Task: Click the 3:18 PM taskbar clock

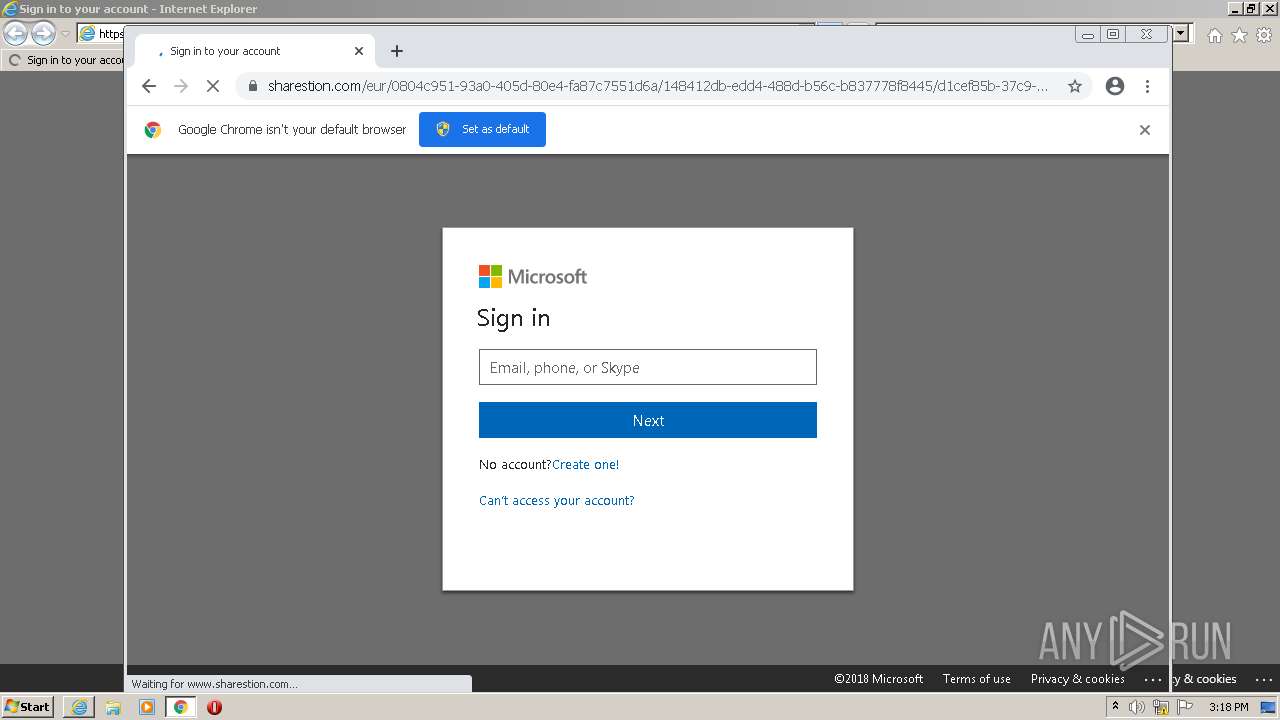Action: pos(1228,707)
